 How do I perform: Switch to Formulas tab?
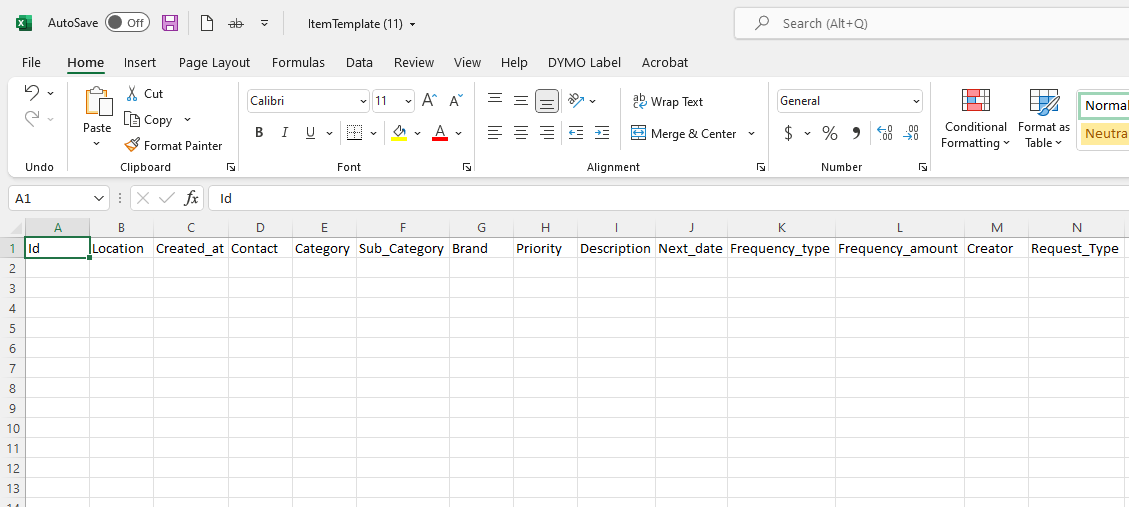pyautogui.click(x=298, y=63)
